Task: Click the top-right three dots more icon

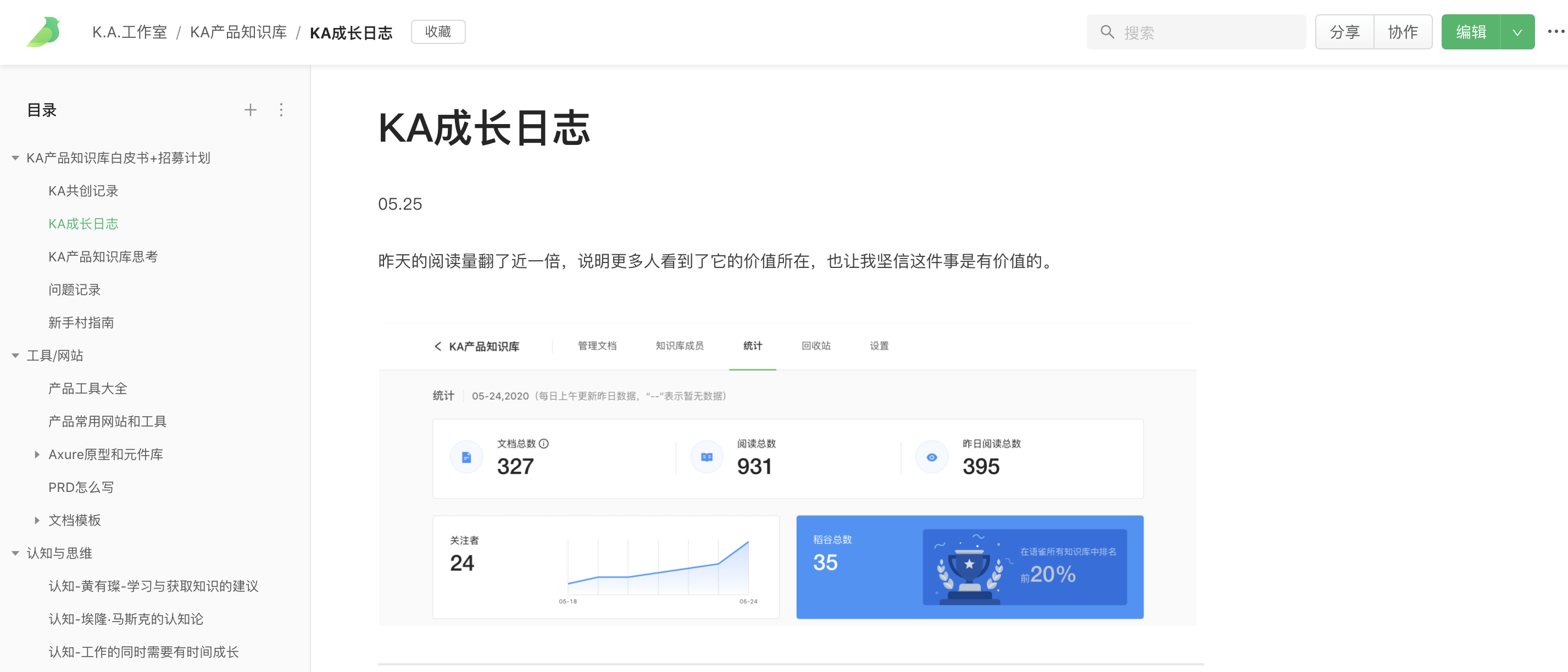Action: point(1555,32)
